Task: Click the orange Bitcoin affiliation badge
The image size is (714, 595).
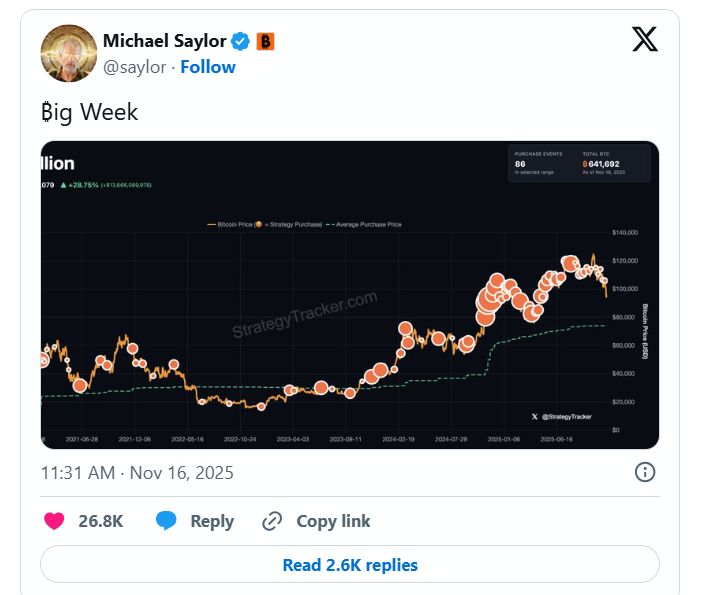Action: pyautogui.click(x=265, y=41)
